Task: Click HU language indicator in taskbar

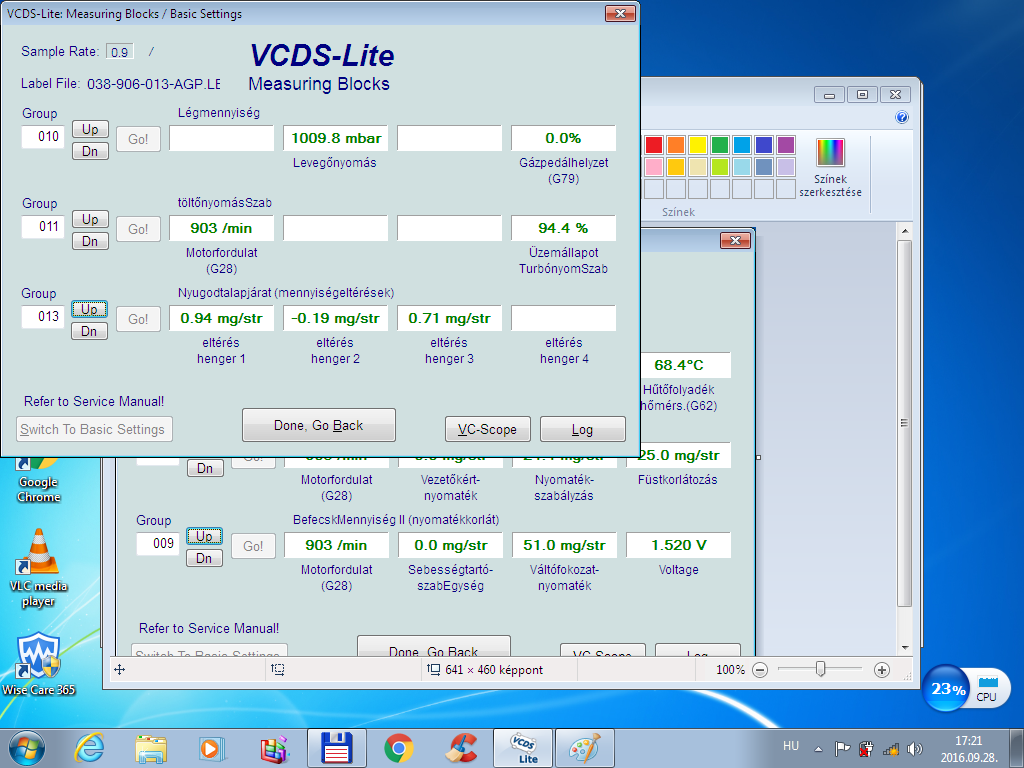Action: (x=791, y=746)
